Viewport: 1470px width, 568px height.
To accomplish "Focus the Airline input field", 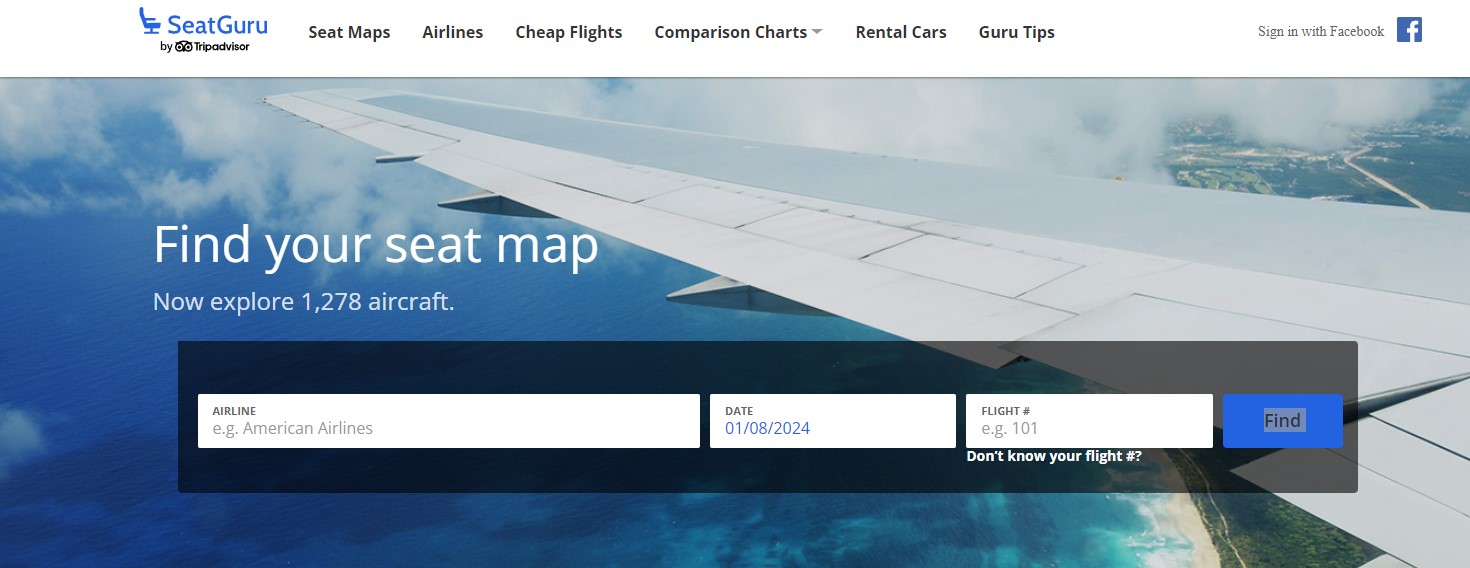I will tap(449, 421).
